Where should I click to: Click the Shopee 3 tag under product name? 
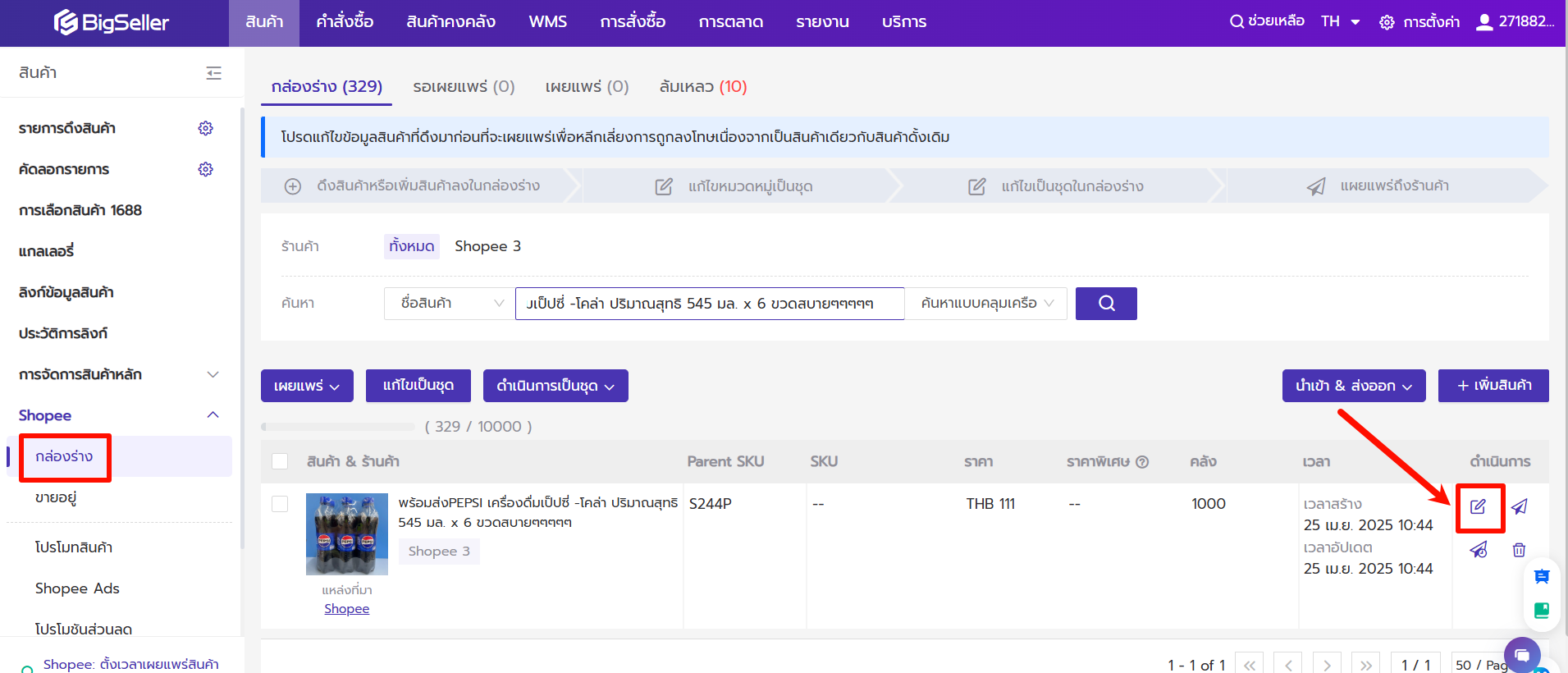pyautogui.click(x=439, y=552)
